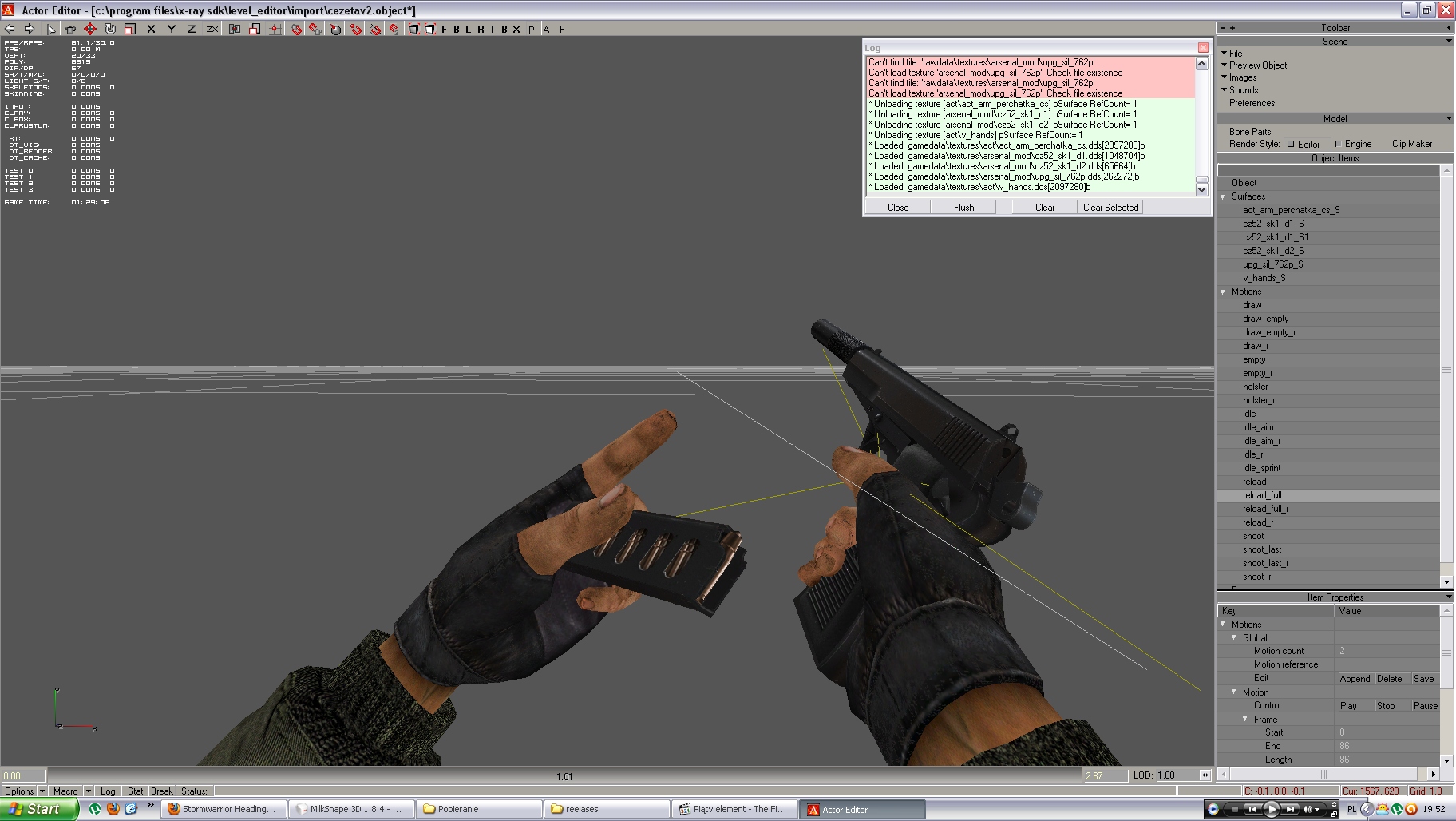Select the reload_full_r motion

coord(1265,509)
